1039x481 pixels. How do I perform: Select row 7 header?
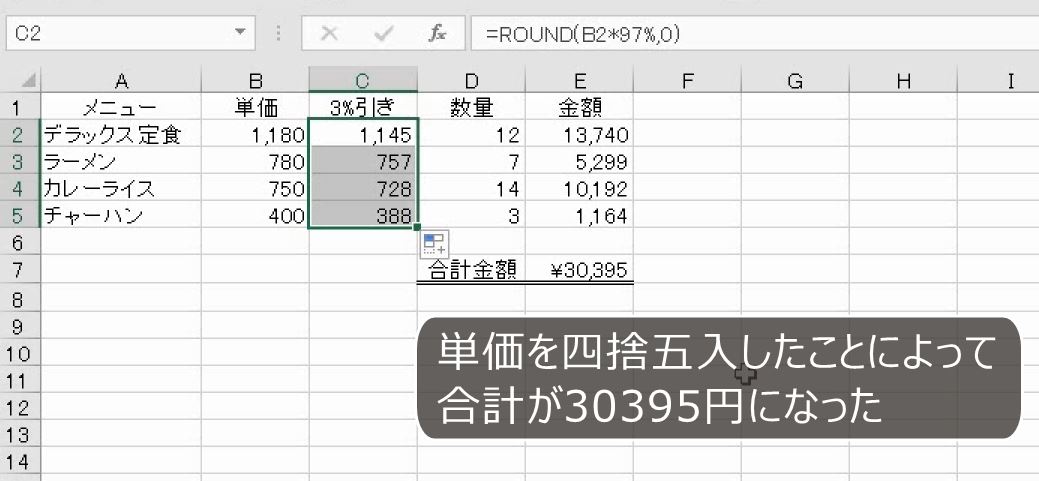(x=20, y=270)
